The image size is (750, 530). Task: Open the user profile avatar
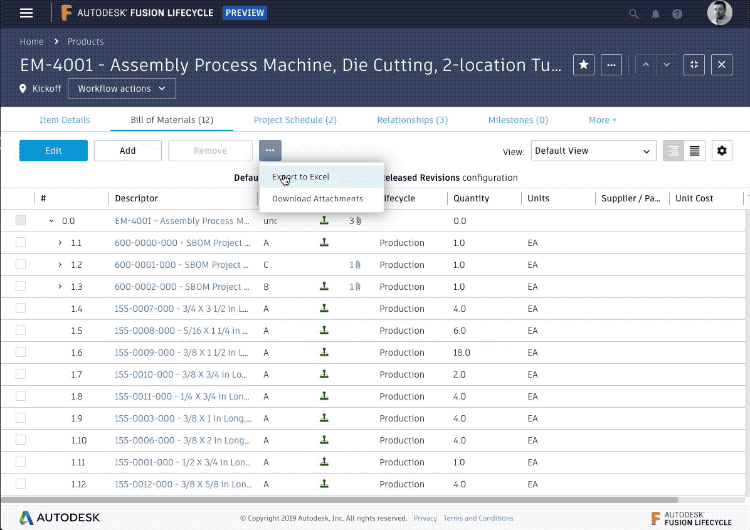click(719, 13)
